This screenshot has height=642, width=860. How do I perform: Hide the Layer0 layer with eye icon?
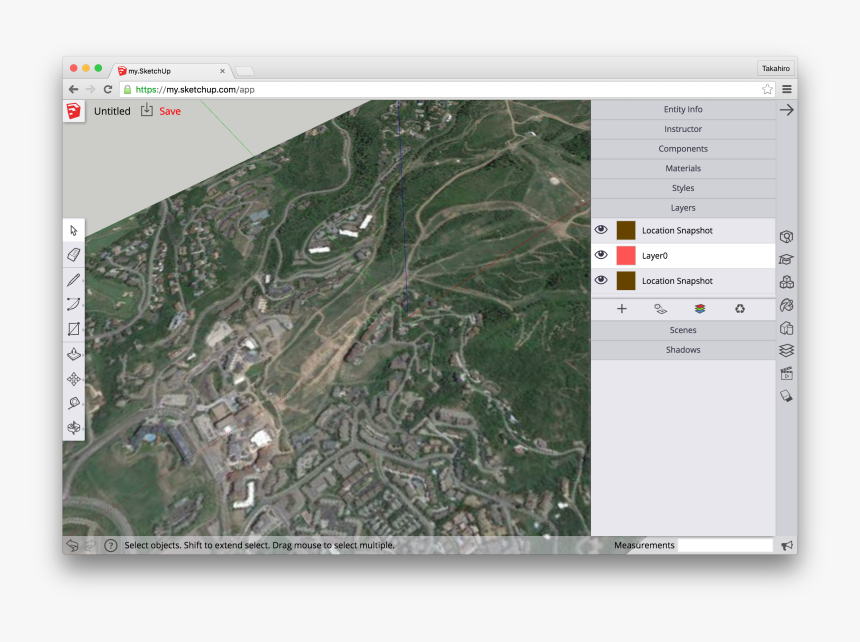click(x=601, y=255)
